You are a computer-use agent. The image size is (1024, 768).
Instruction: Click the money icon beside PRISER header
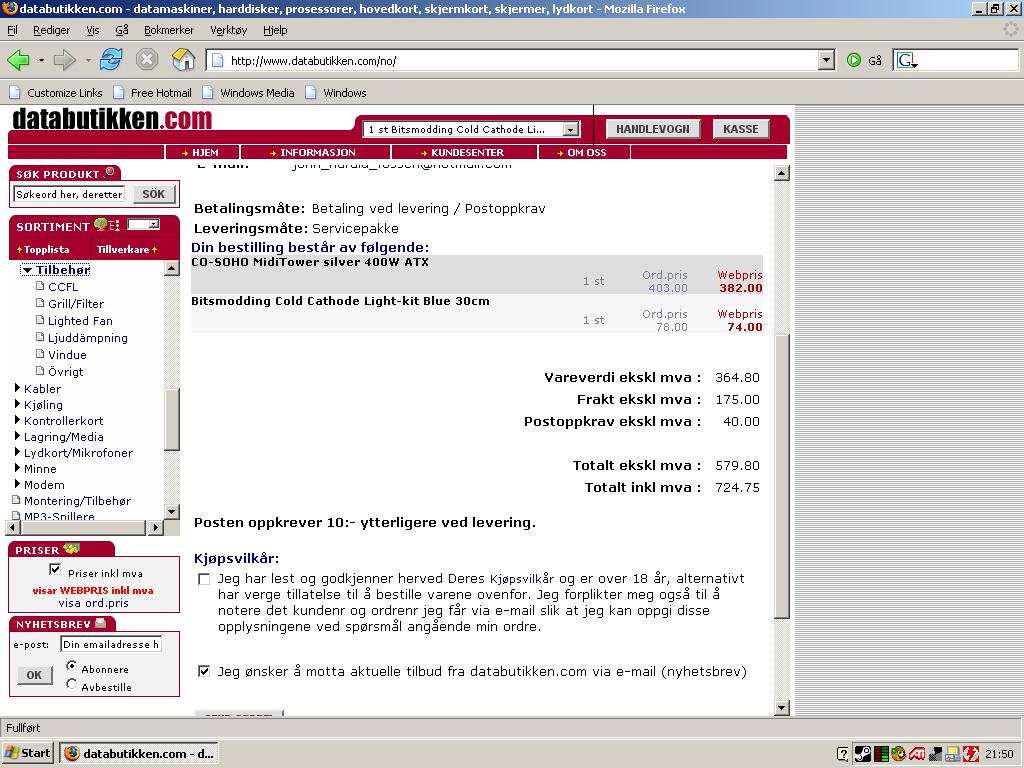(x=71, y=549)
